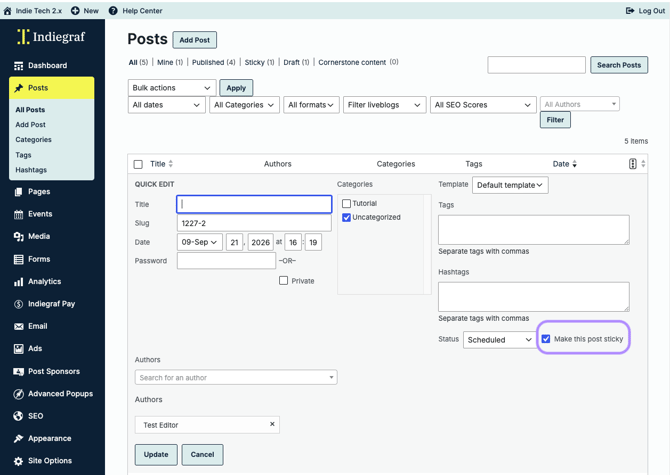Click the Update button
Viewport: 670px width, 475px height.
pos(156,454)
